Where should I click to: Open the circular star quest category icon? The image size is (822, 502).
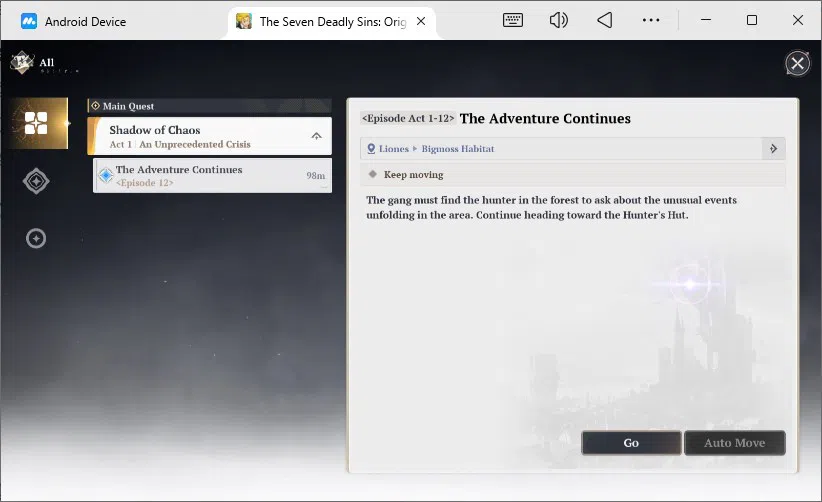(x=36, y=238)
